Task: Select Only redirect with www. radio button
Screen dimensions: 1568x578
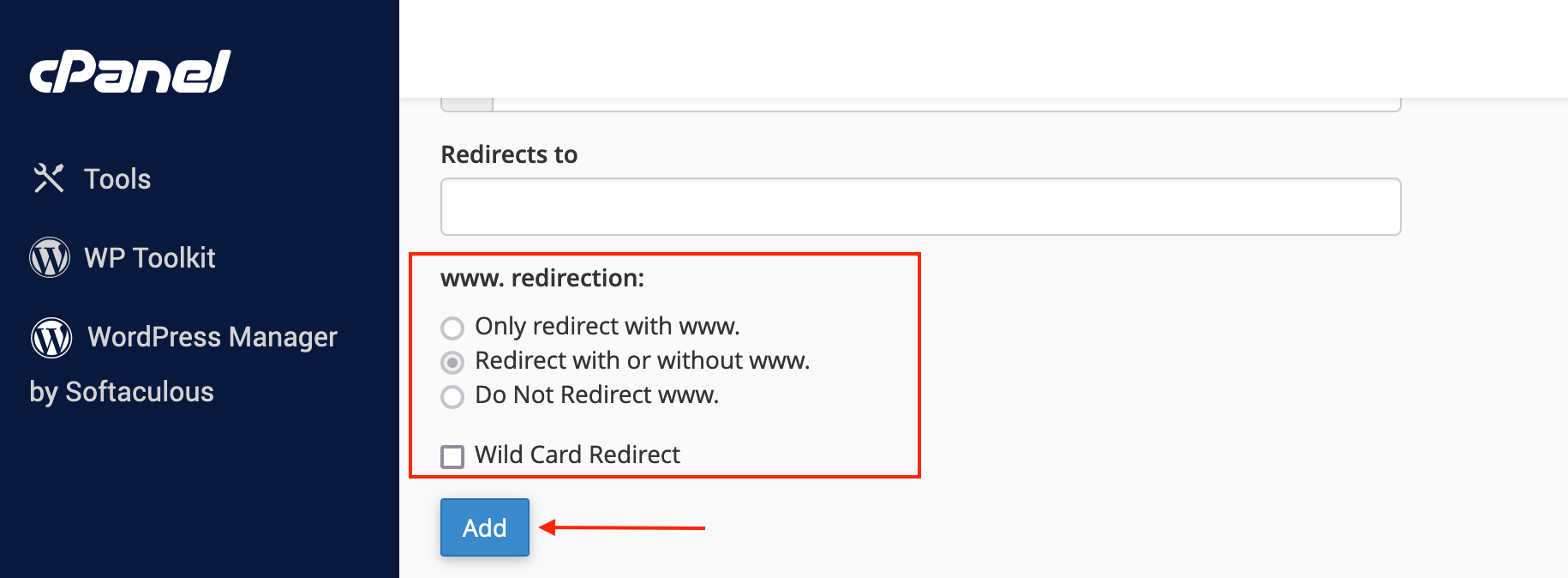Action: (452, 328)
